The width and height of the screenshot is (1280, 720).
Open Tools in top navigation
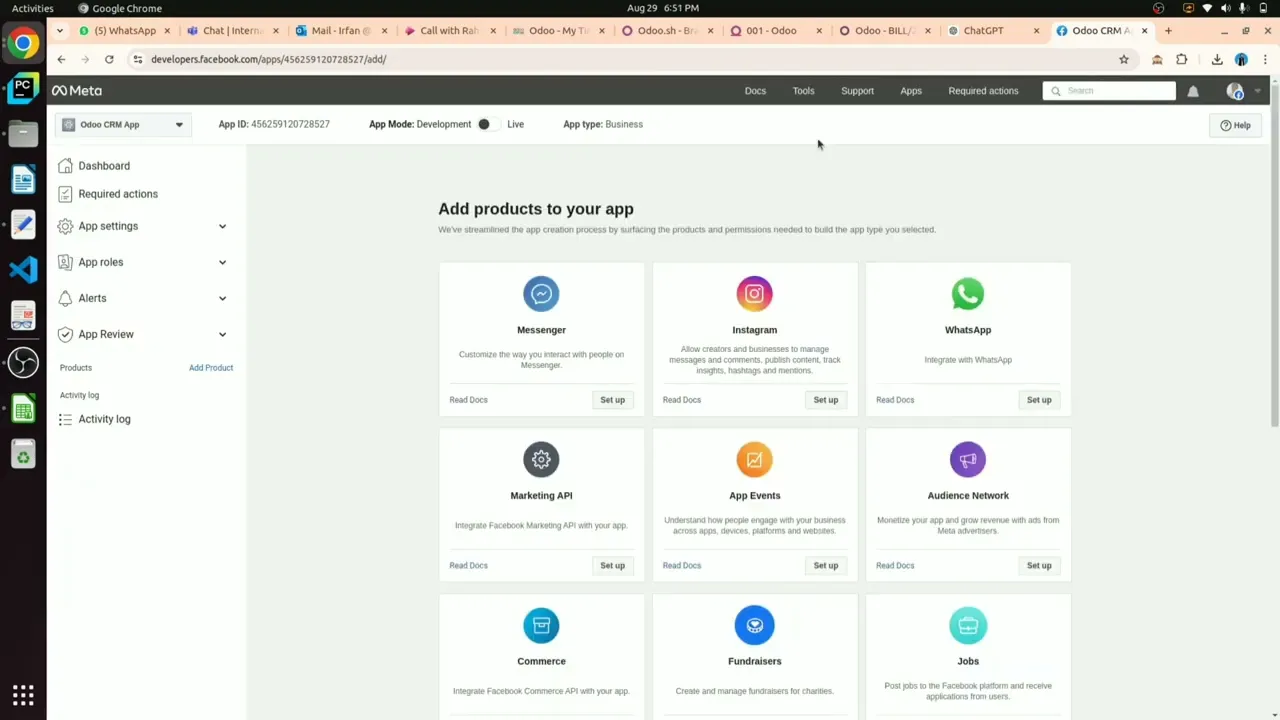[804, 91]
